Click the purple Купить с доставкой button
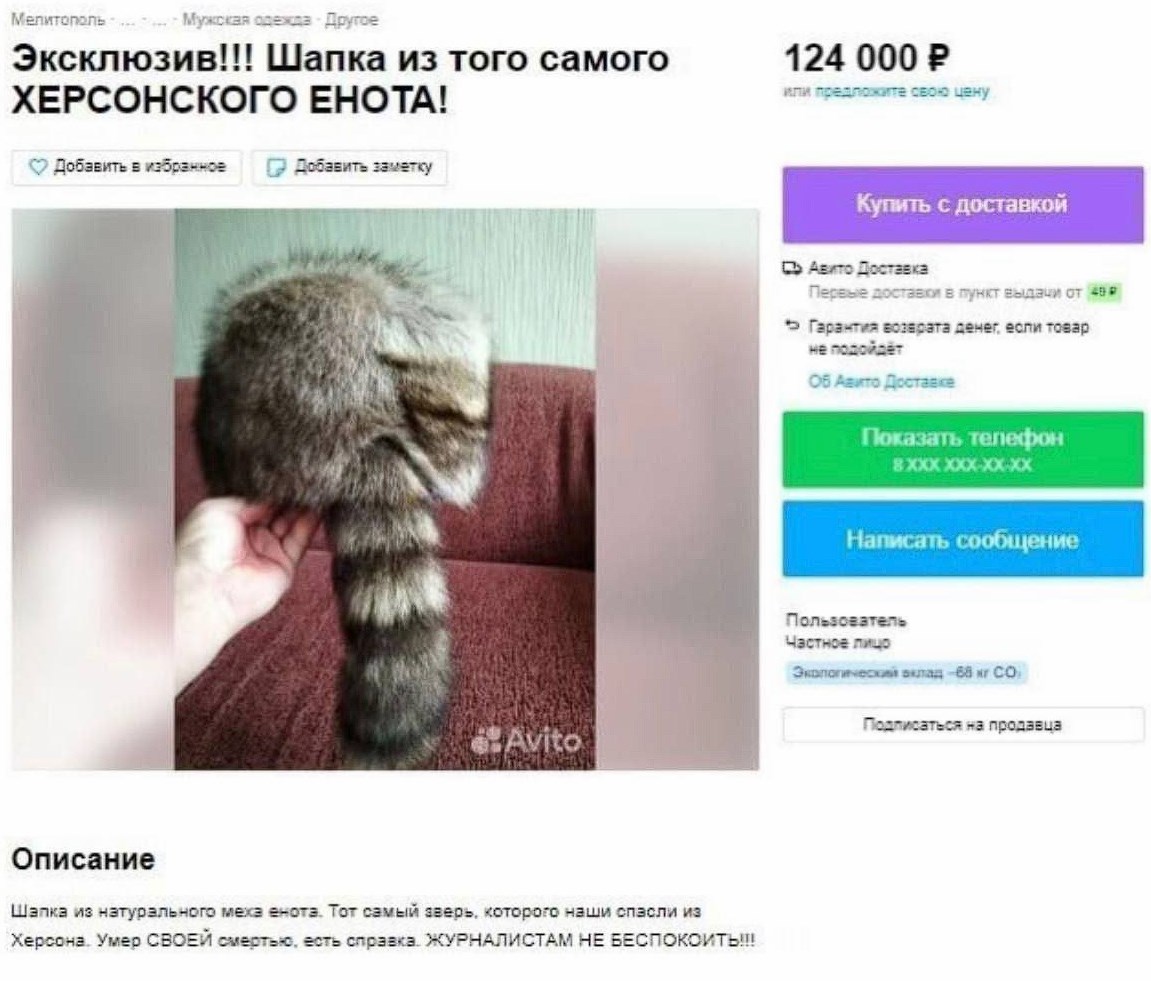1151x981 pixels. click(x=962, y=204)
